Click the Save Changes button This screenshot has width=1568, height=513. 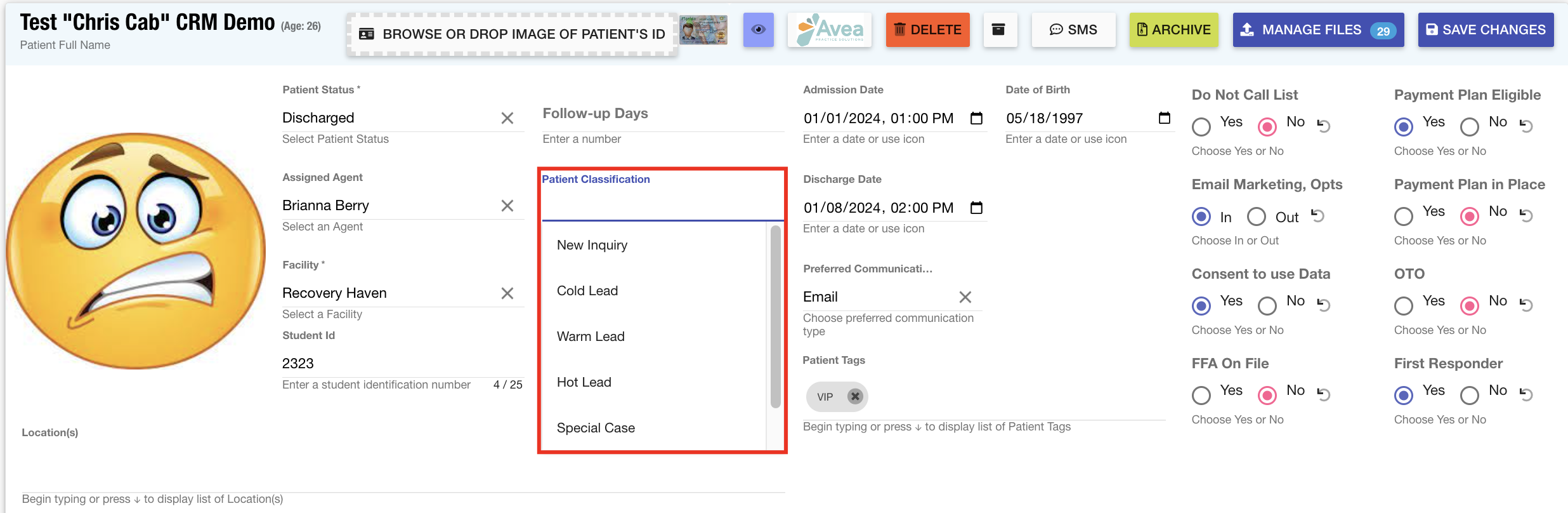[x=1486, y=30]
